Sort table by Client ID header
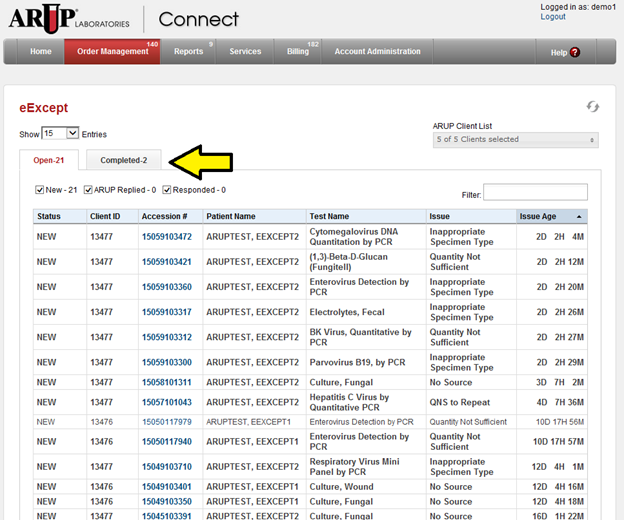Screen dimensions: 624x520 click(112, 216)
